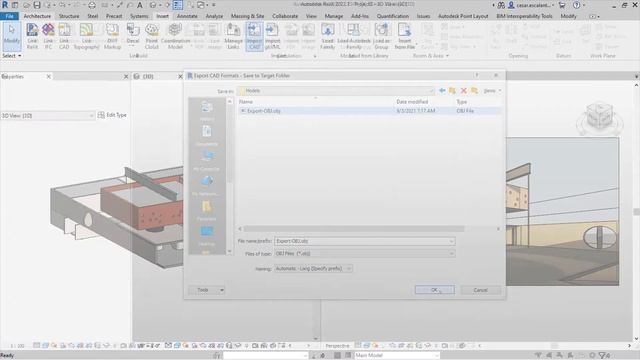Click the Edit Type button
The width and height of the screenshot is (640, 360).
coord(112,116)
